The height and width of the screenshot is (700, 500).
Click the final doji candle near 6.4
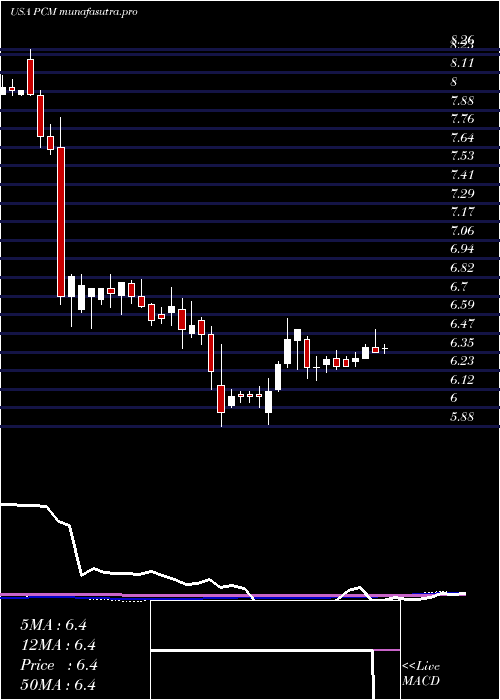coord(385,349)
